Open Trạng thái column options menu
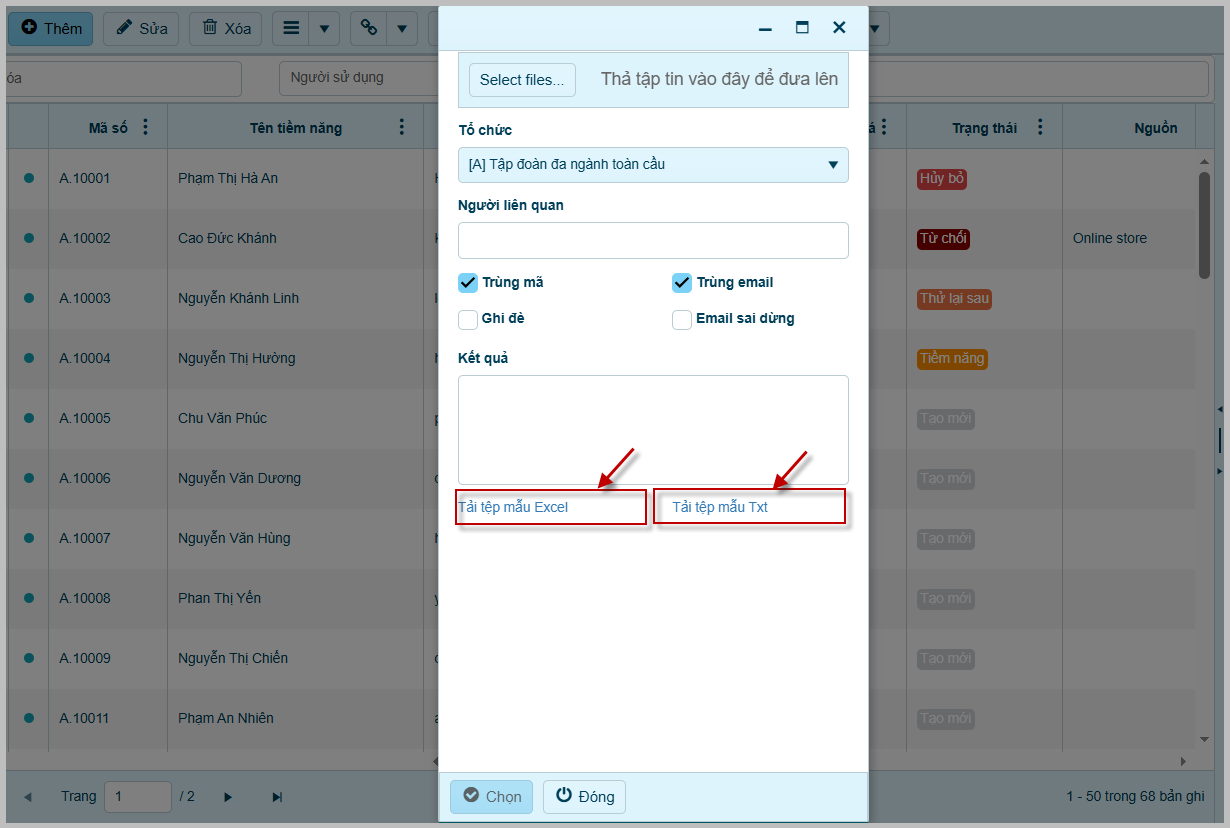This screenshot has height=828, width=1230. pos(1040,127)
